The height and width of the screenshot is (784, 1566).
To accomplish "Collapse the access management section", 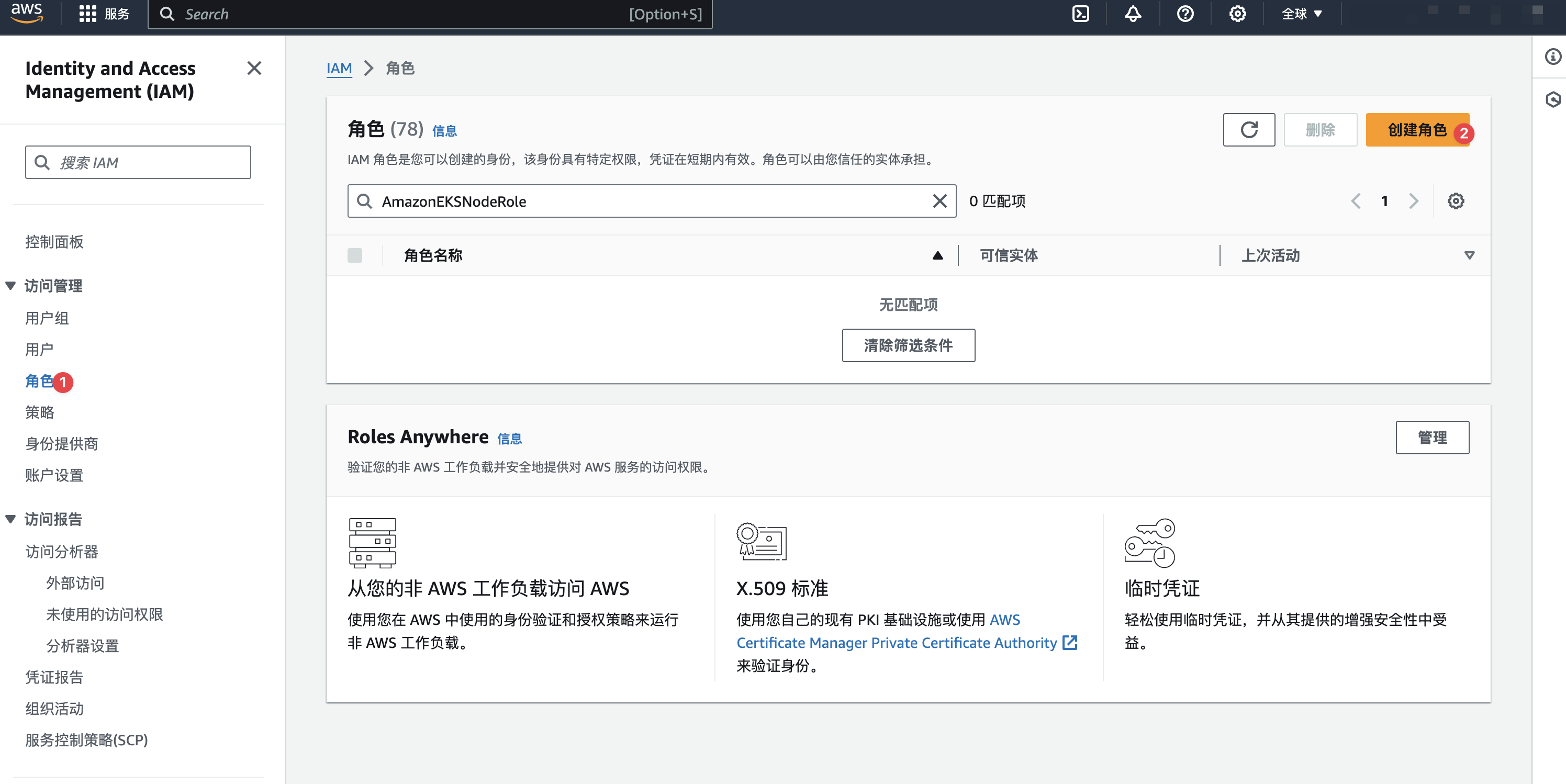I will tap(10, 286).
